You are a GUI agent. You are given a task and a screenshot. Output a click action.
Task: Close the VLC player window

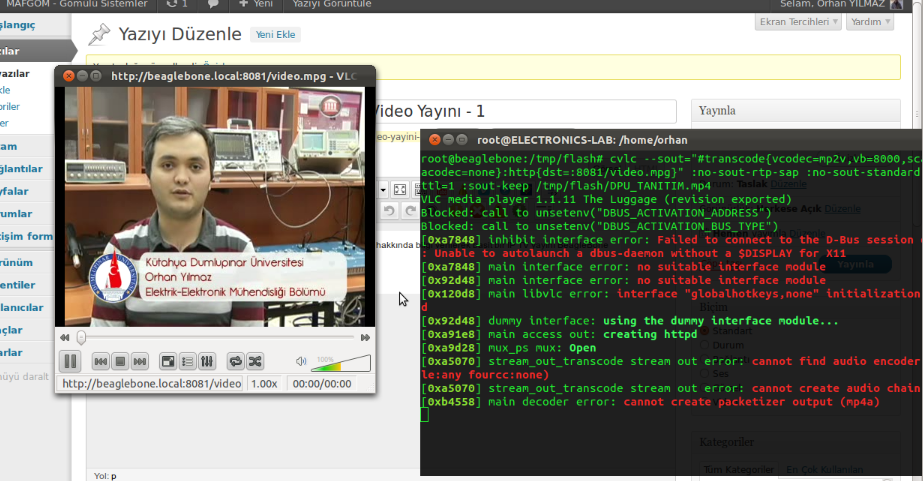[x=68, y=76]
